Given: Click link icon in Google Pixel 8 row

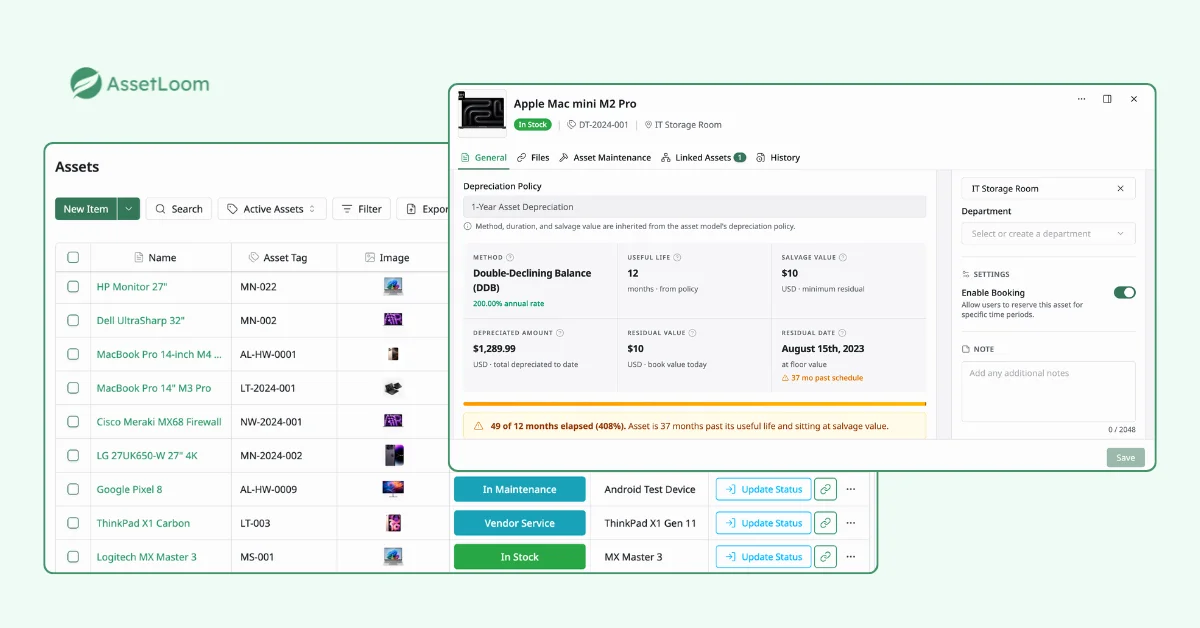Looking at the screenshot, I should [825, 489].
